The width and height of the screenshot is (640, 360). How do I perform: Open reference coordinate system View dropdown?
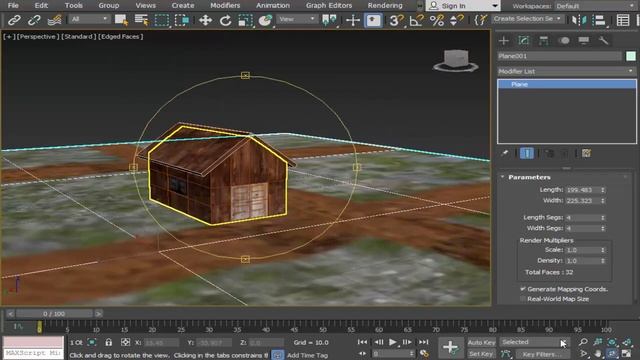click(297, 19)
